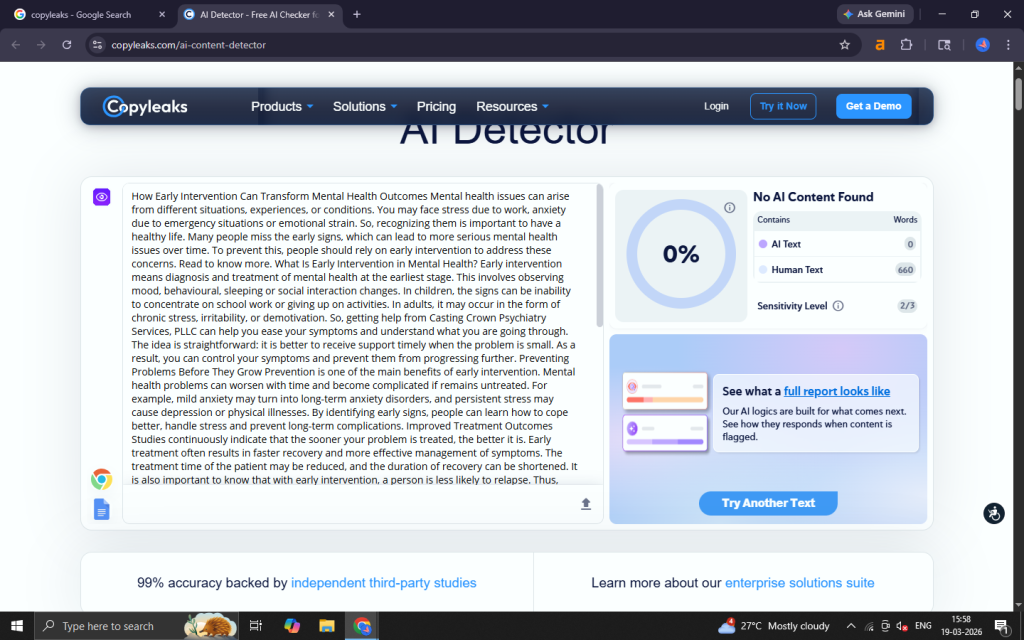Click the info icon next to Sensitivity Level
This screenshot has height=640, width=1024.
tap(838, 306)
